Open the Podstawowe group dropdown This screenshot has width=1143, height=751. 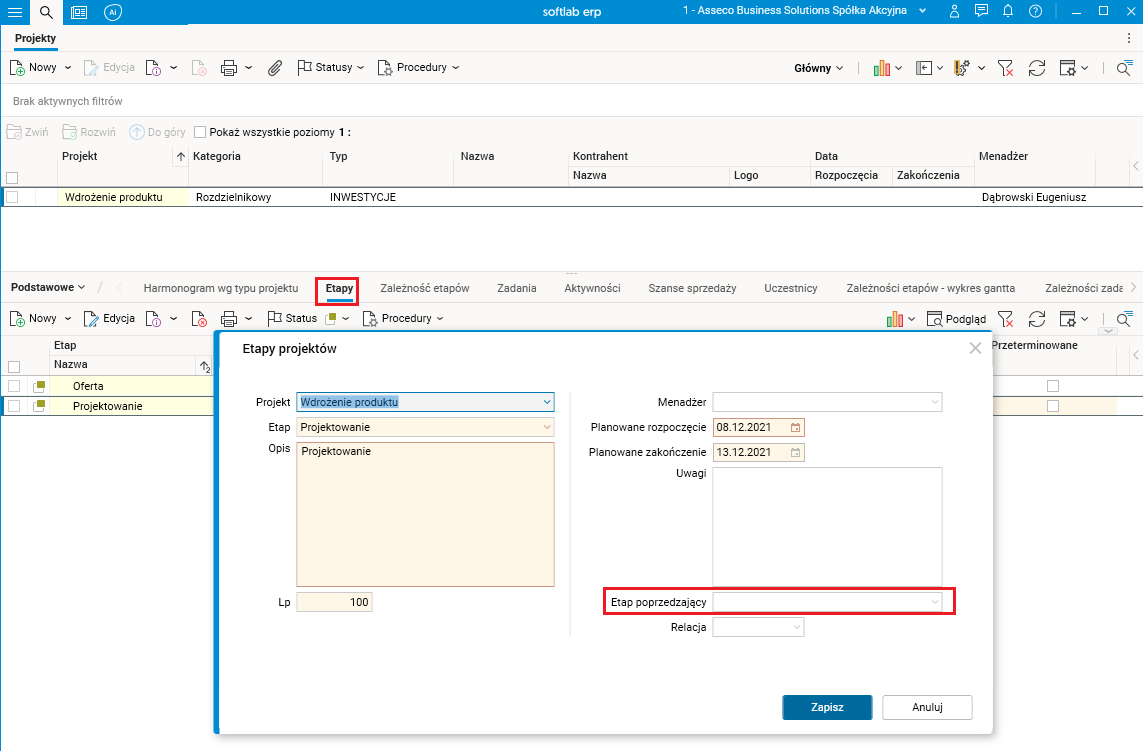click(x=48, y=287)
